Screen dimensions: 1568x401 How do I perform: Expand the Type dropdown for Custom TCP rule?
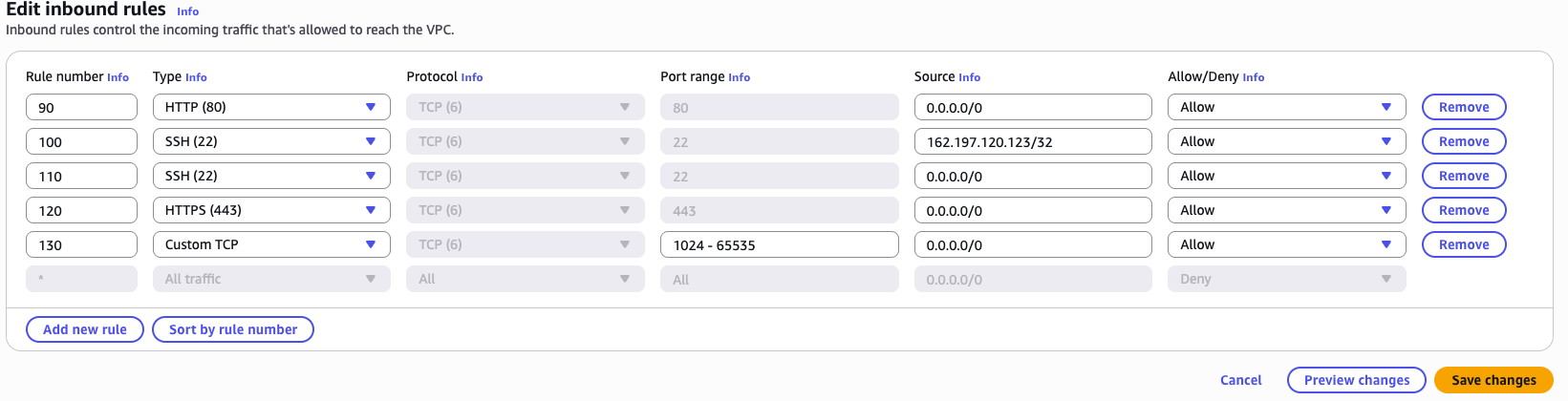click(270, 244)
